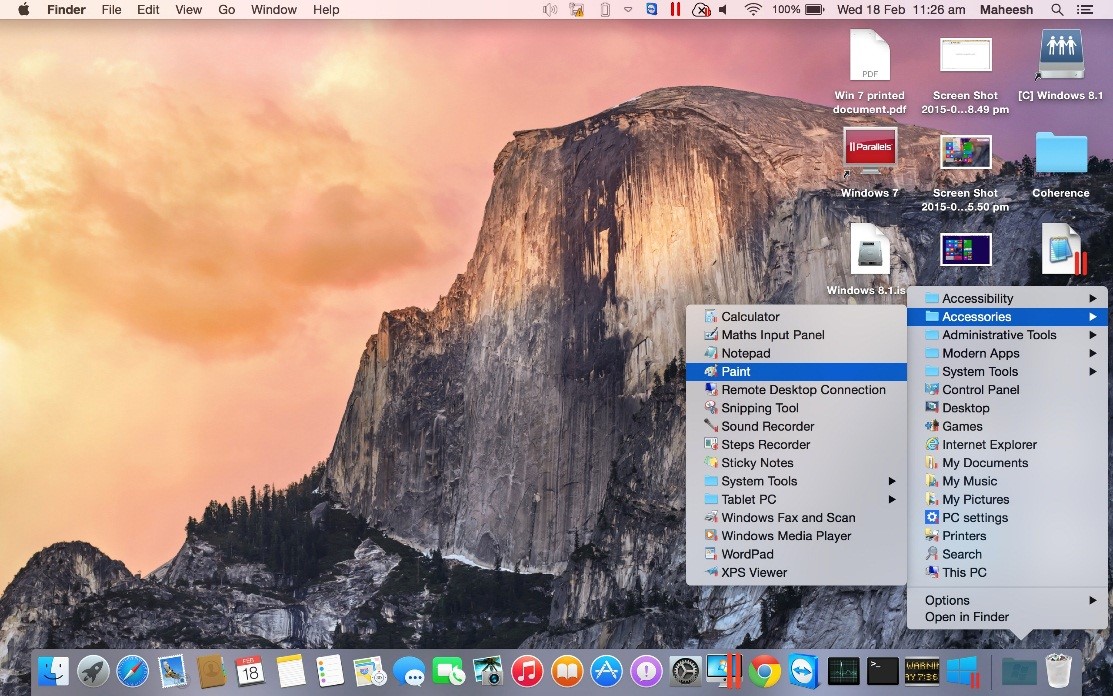
Task: Select Win 7 printed document.pdf on desktop
Action: 870,72
